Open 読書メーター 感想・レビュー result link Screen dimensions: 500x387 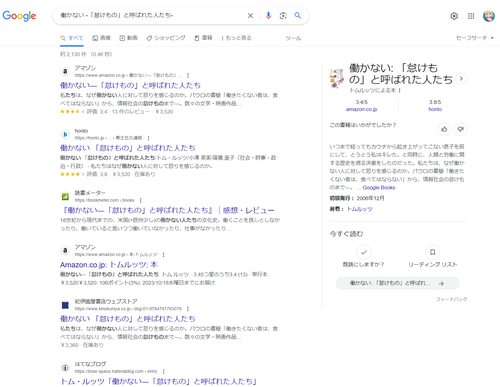[x=168, y=210]
